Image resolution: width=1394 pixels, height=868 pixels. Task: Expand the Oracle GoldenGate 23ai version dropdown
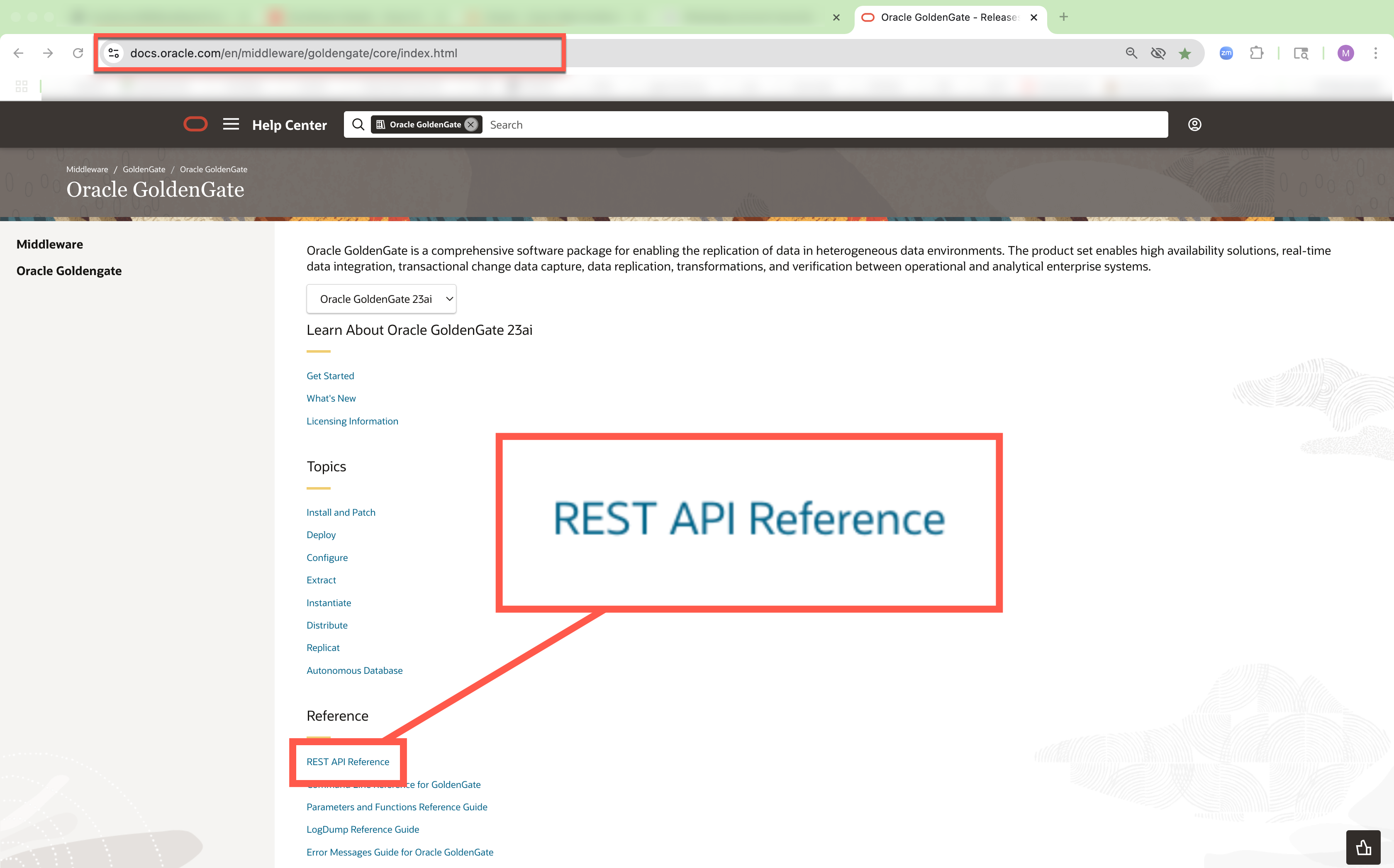coord(381,299)
